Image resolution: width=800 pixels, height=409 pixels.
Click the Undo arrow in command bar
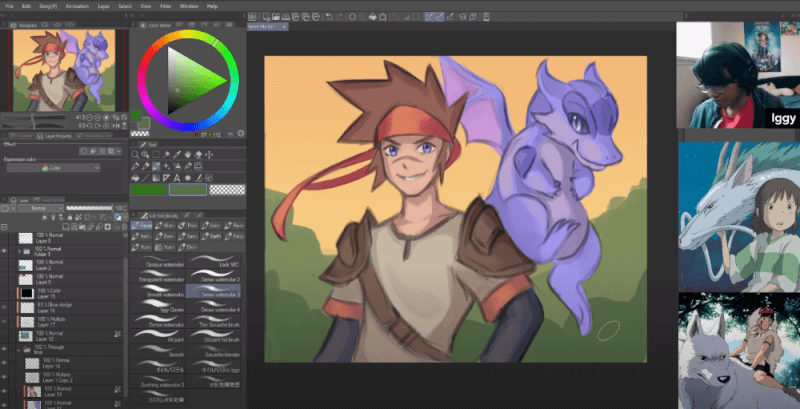(x=329, y=16)
